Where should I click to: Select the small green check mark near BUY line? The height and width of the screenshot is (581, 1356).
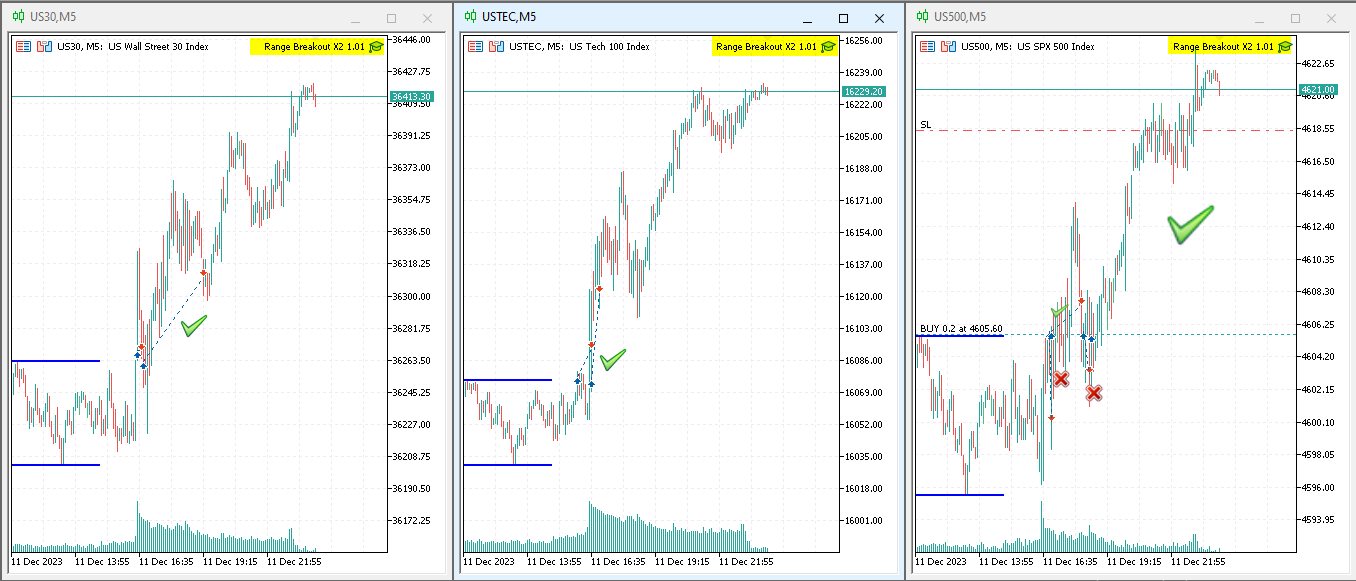(x=1059, y=311)
